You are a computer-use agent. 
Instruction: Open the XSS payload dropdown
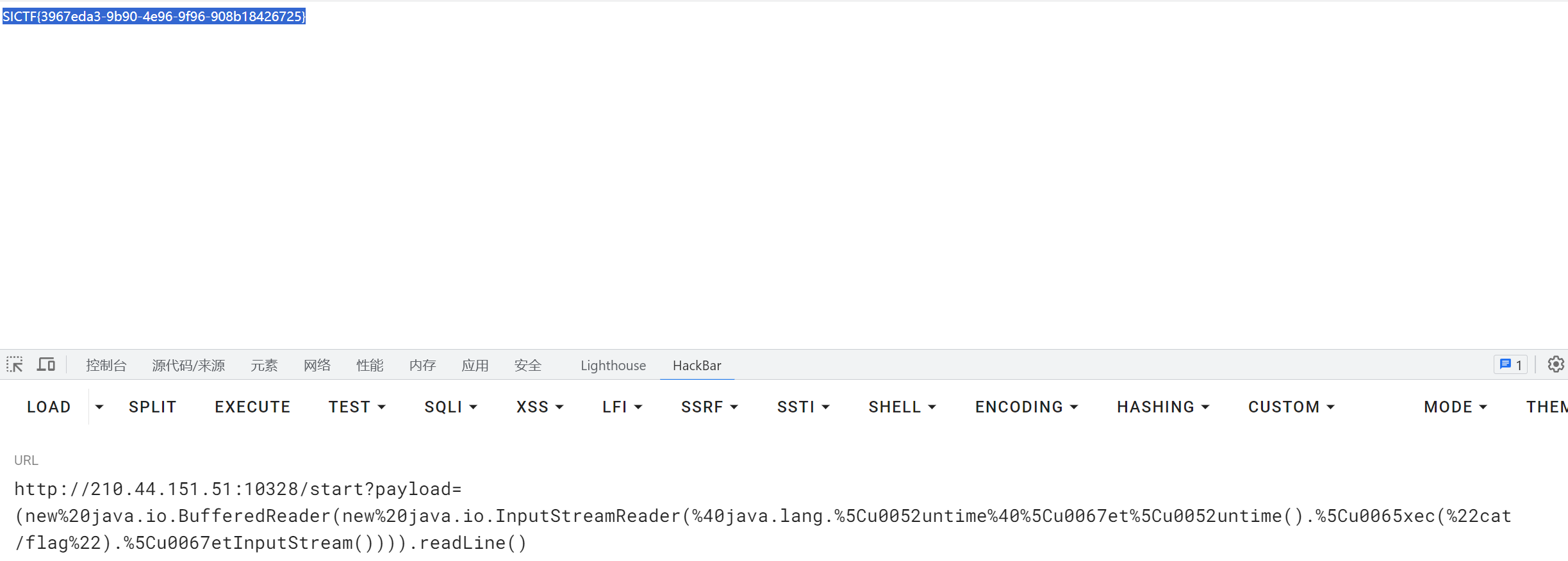click(540, 407)
